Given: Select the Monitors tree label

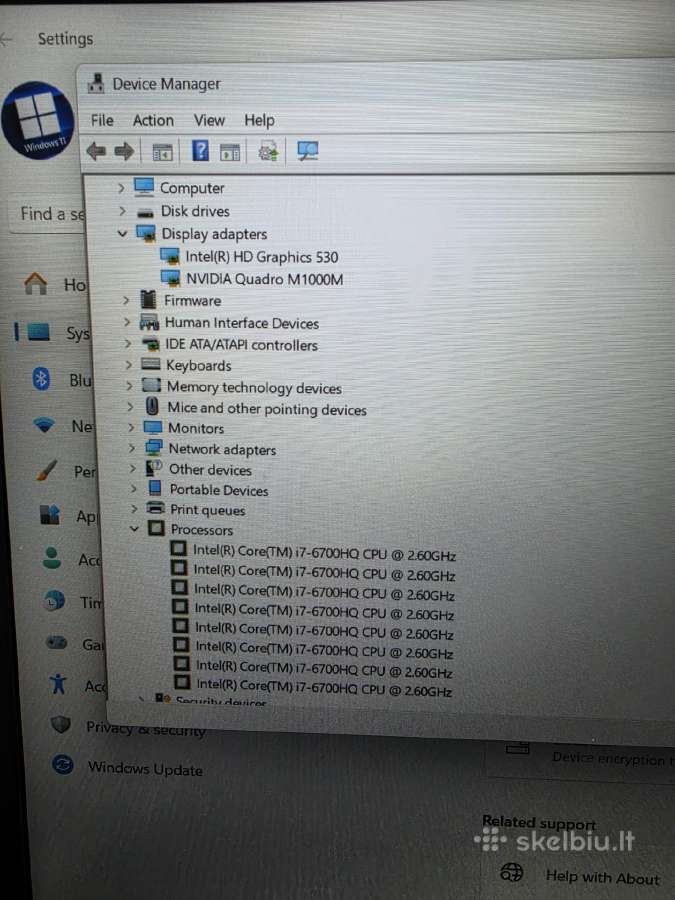Looking at the screenshot, I should [196, 428].
